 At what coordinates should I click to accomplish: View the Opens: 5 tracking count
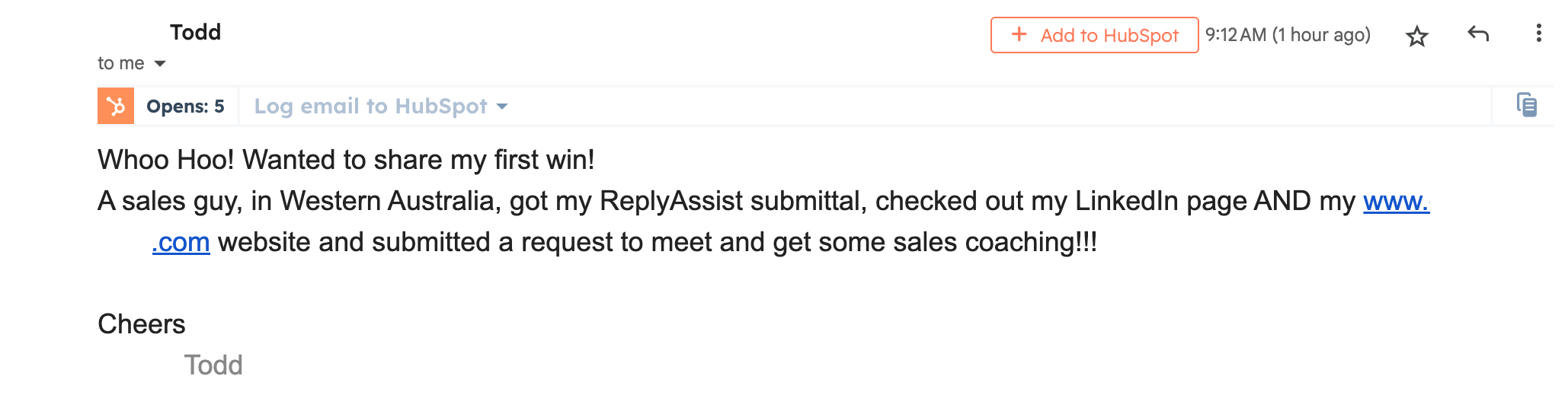point(185,107)
